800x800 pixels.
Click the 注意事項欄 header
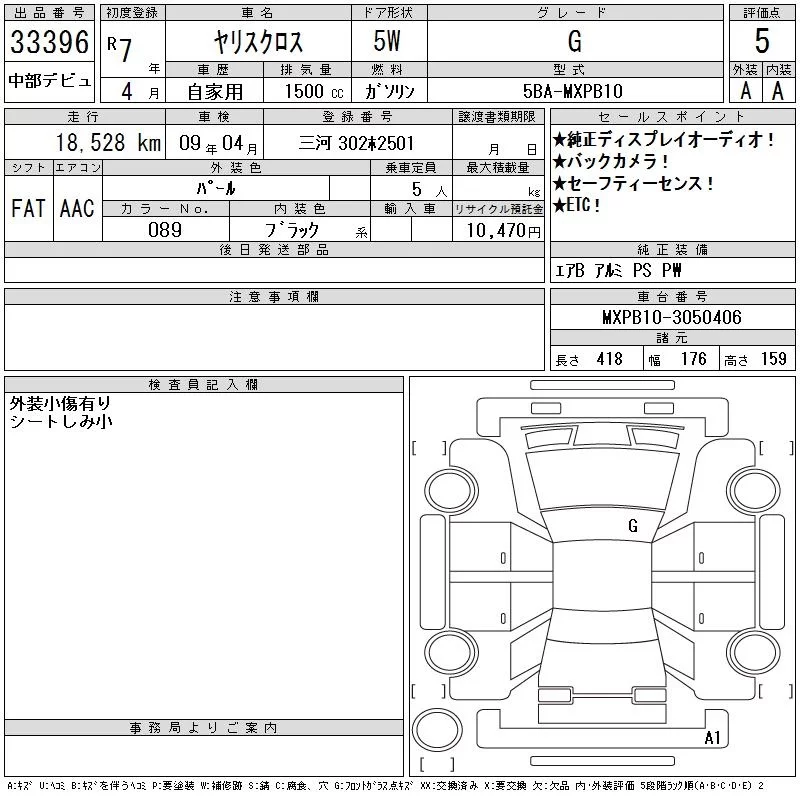(274, 296)
